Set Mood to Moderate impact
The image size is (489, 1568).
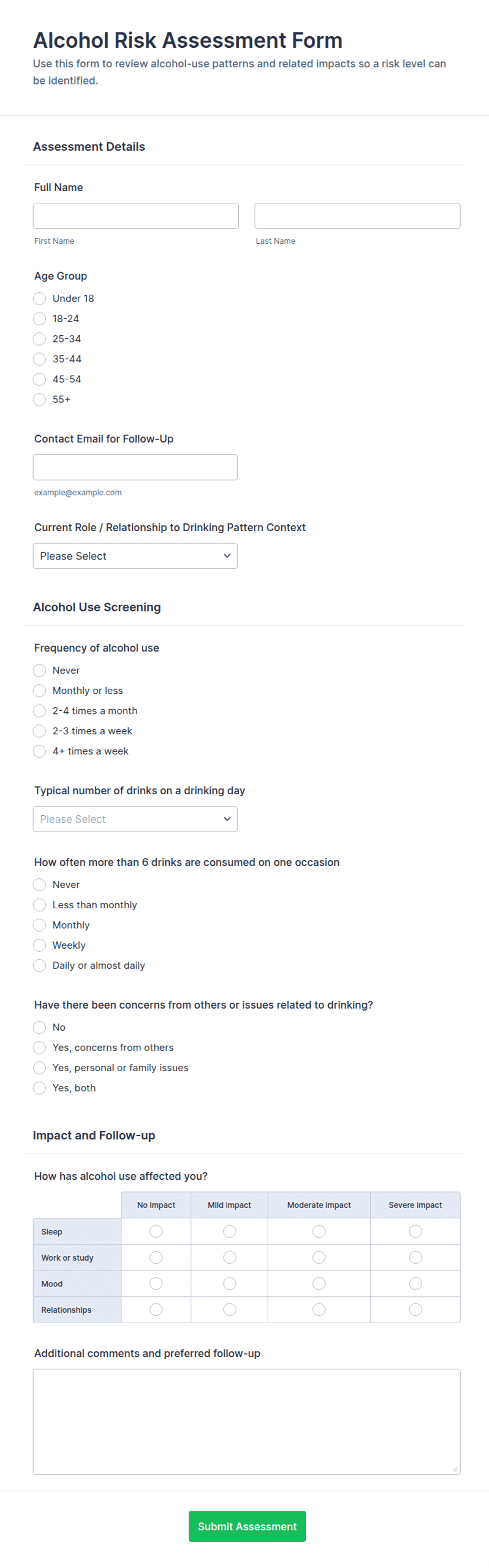pyautogui.click(x=319, y=1284)
